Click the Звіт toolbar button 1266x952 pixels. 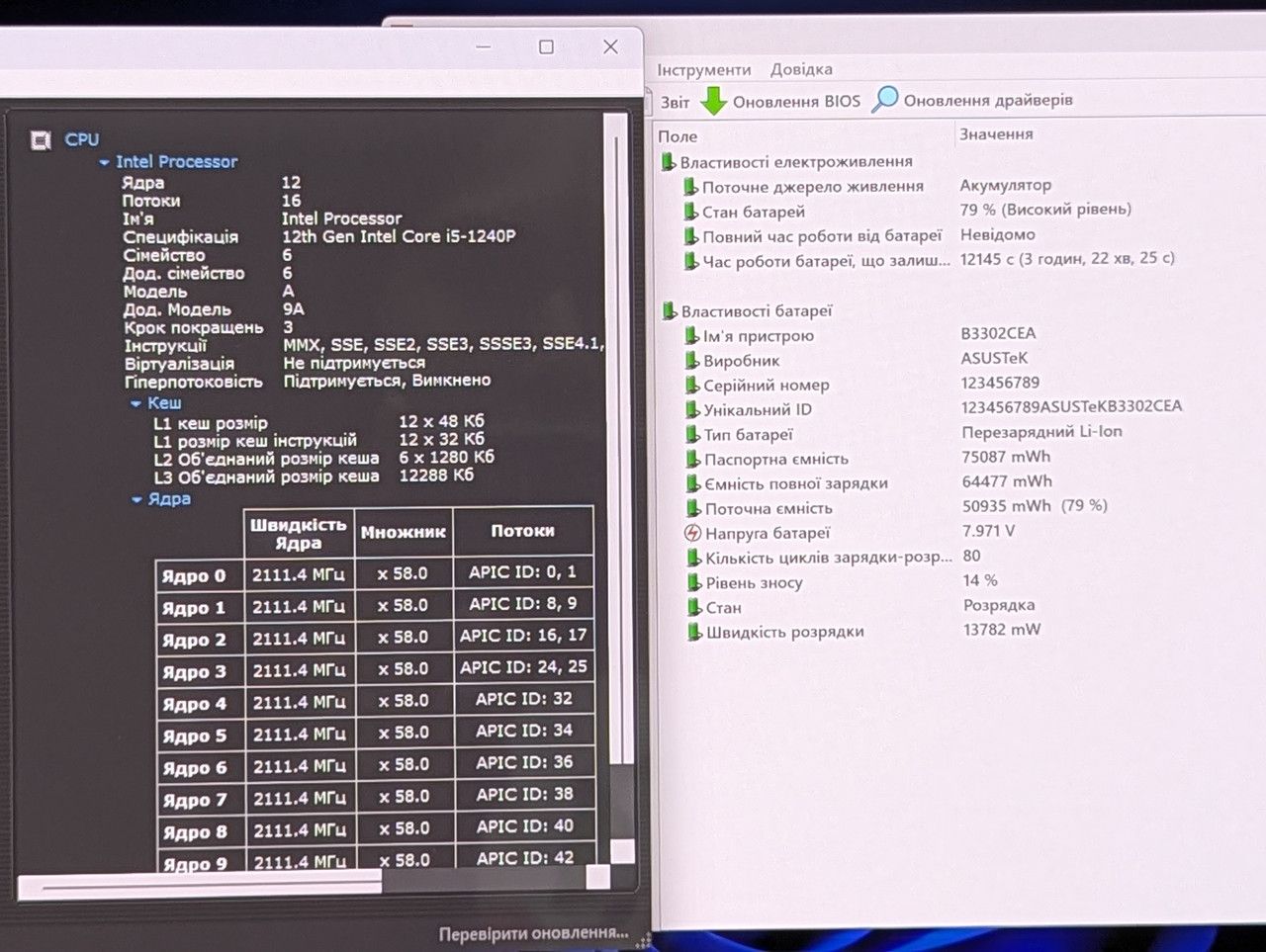[675, 102]
